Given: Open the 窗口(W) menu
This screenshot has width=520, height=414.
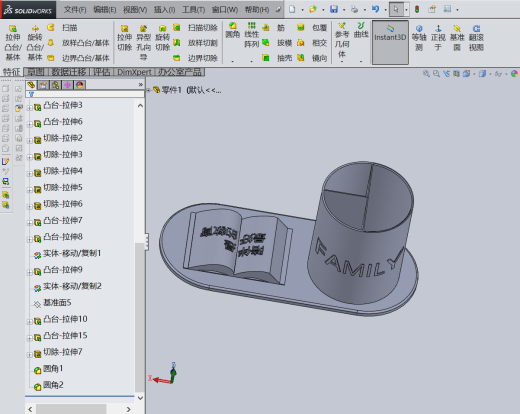Looking at the screenshot, I should click(225, 9).
